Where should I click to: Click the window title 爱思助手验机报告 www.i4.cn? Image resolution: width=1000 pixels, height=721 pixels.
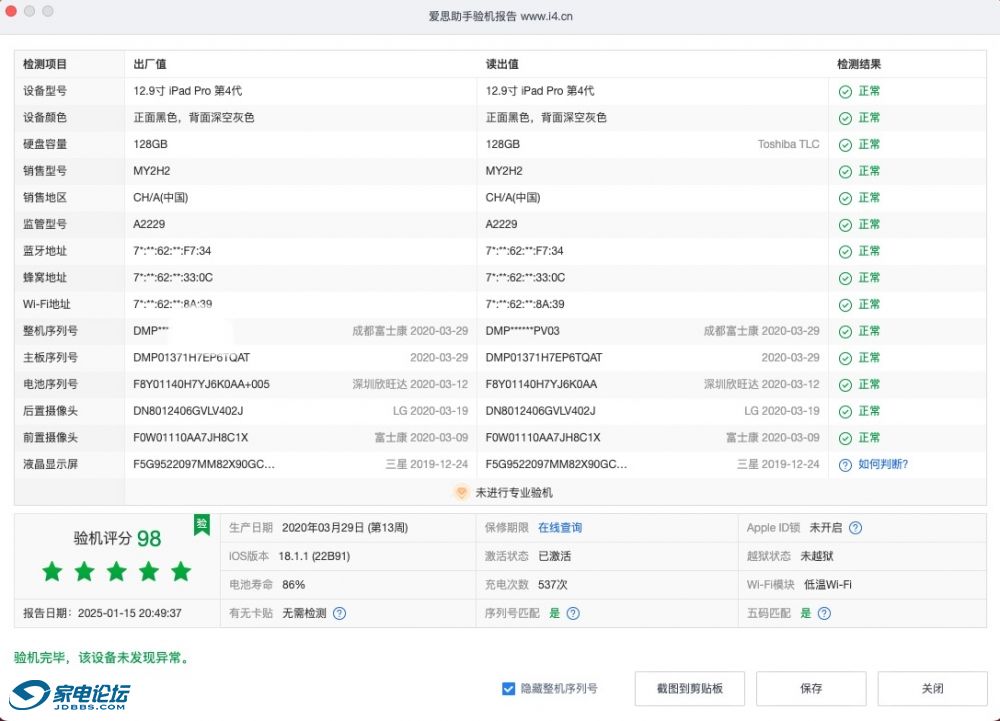click(500, 17)
